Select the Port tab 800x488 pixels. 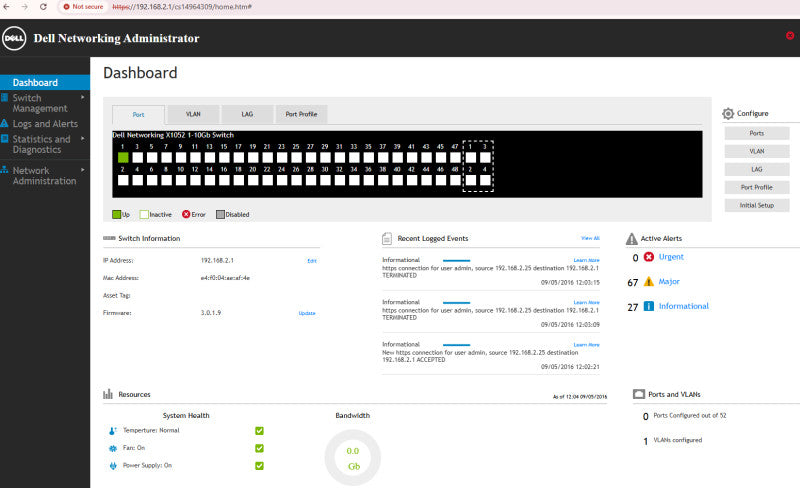pos(138,115)
